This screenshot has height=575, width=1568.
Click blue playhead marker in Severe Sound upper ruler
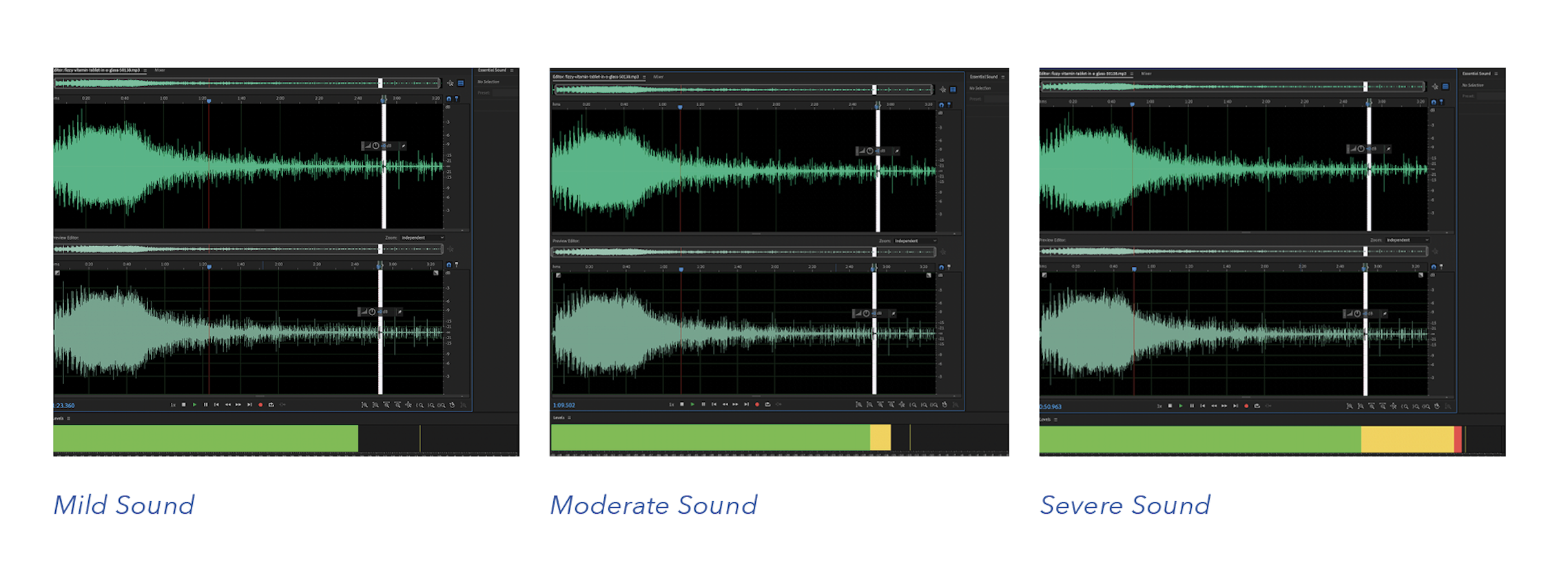click(1132, 104)
